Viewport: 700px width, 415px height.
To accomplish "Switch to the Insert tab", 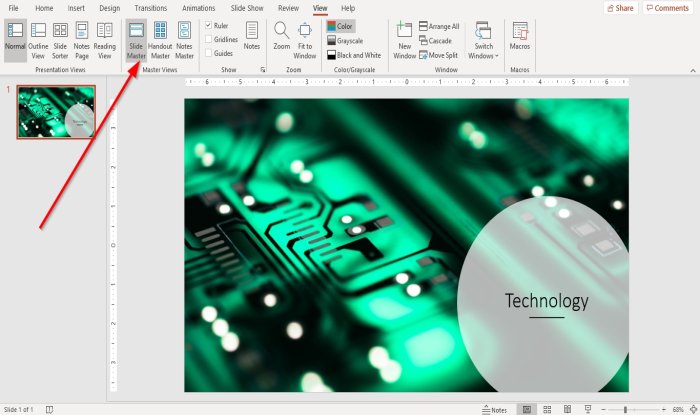I will (x=76, y=8).
